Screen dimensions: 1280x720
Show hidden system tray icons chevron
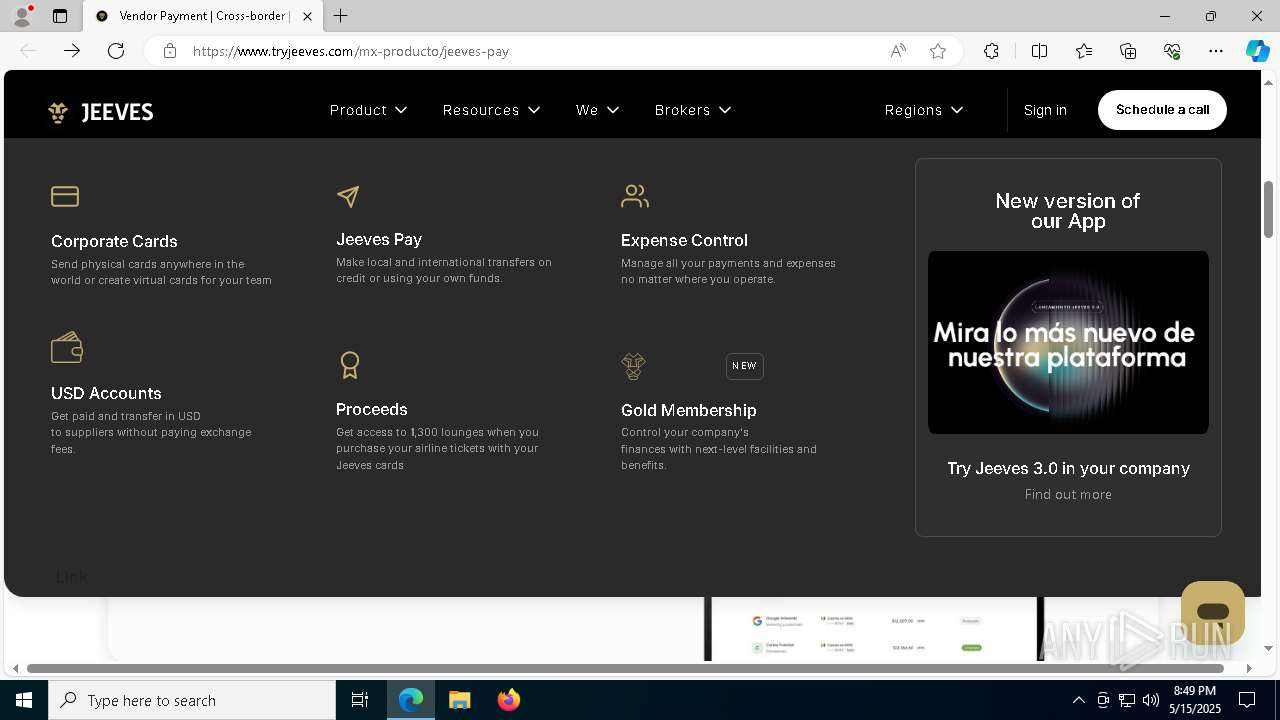(1078, 700)
